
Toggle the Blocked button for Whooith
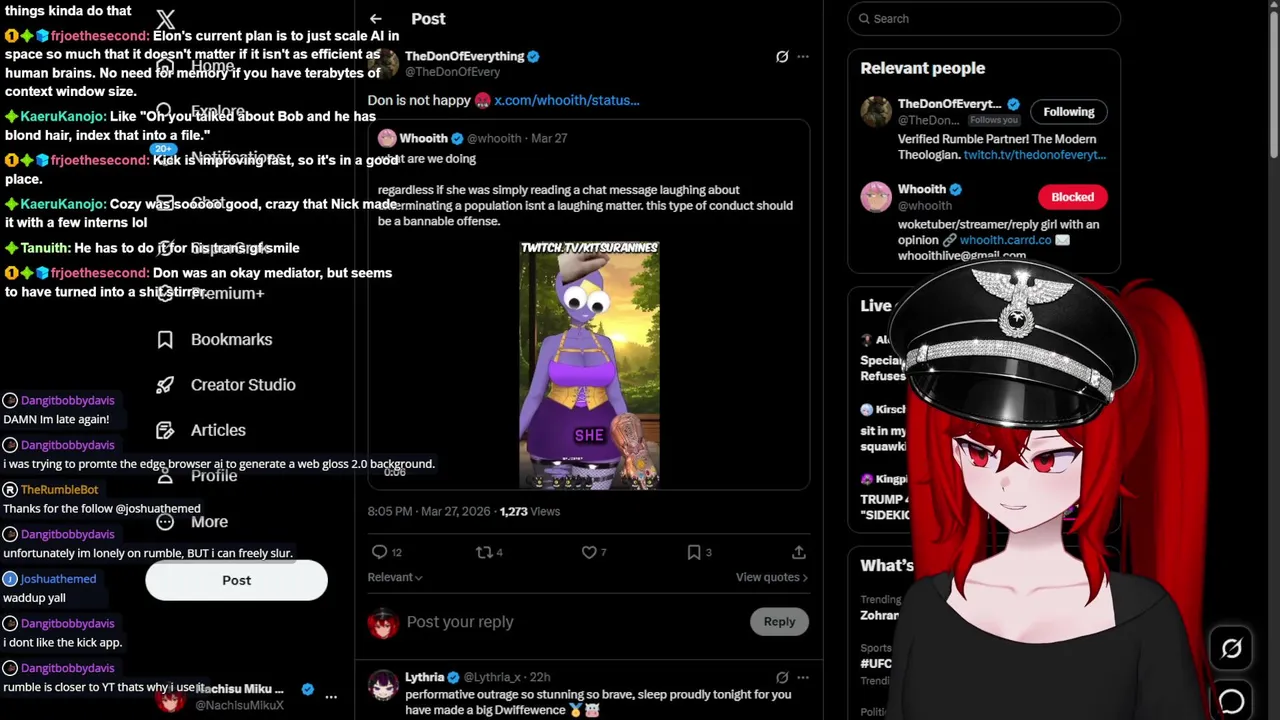(x=1072, y=197)
